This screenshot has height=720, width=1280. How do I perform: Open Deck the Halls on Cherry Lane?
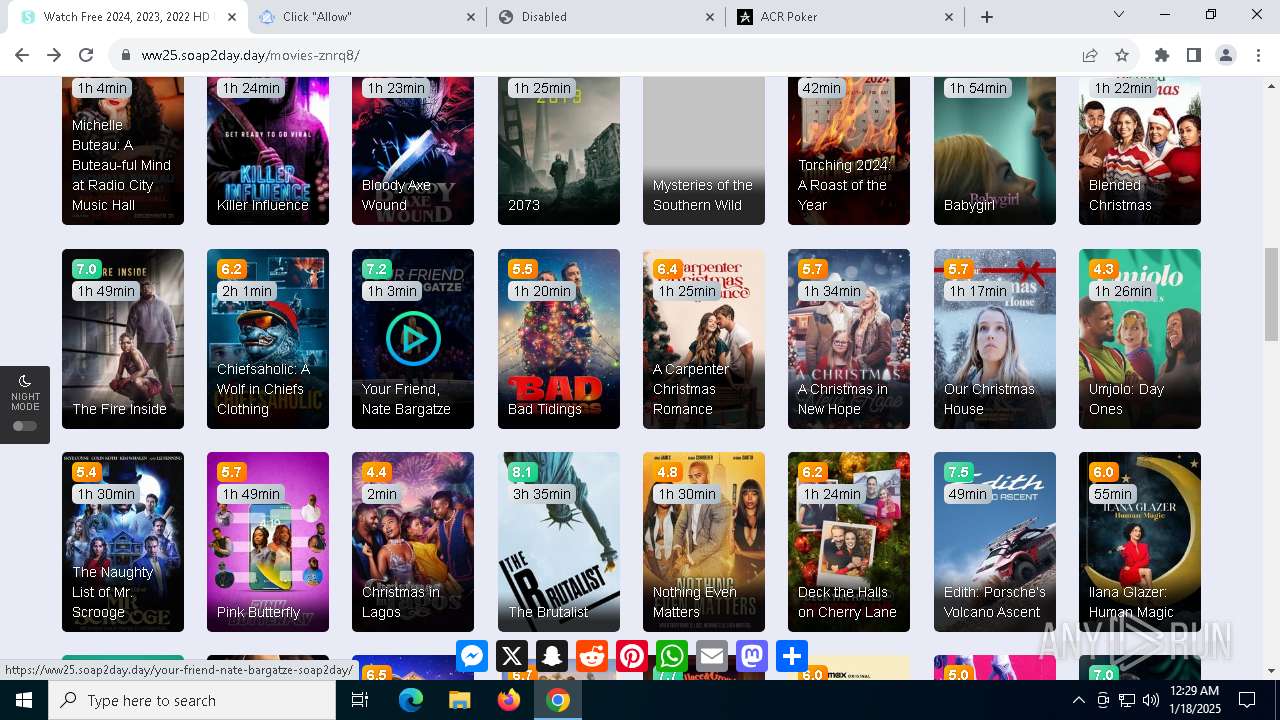click(x=849, y=542)
